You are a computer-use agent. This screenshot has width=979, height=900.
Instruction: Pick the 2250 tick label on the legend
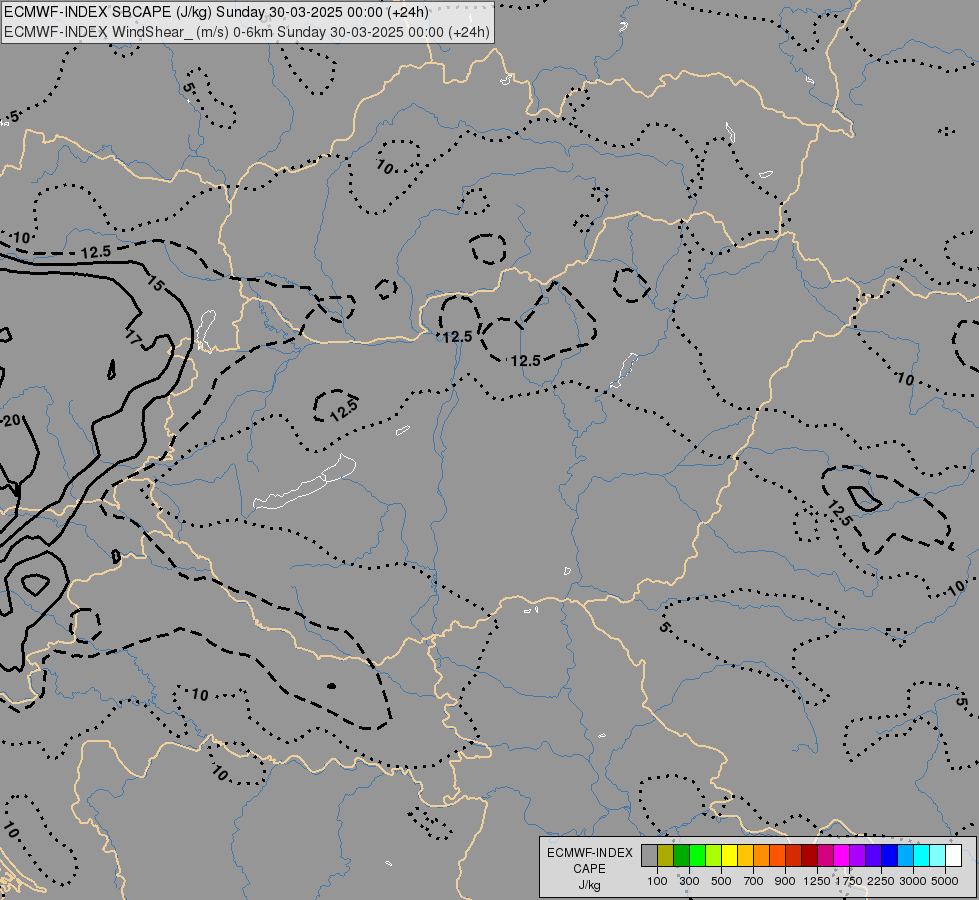coord(881,881)
